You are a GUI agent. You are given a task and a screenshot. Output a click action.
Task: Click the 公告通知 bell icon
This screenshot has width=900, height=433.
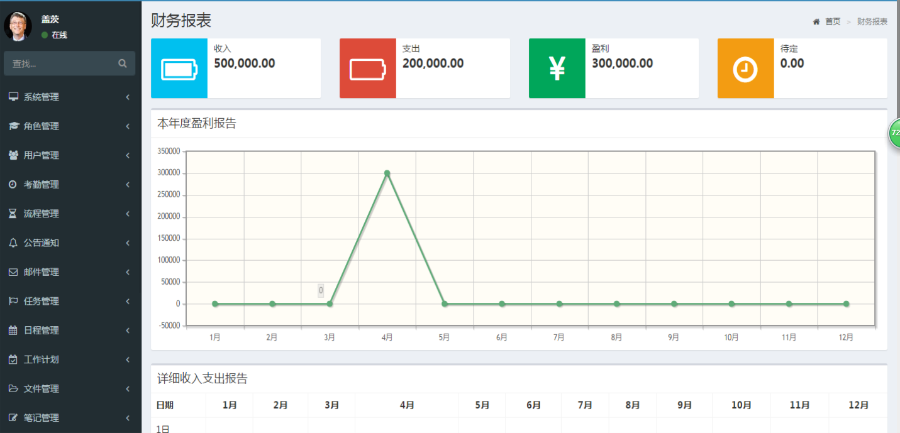click(13, 243)
